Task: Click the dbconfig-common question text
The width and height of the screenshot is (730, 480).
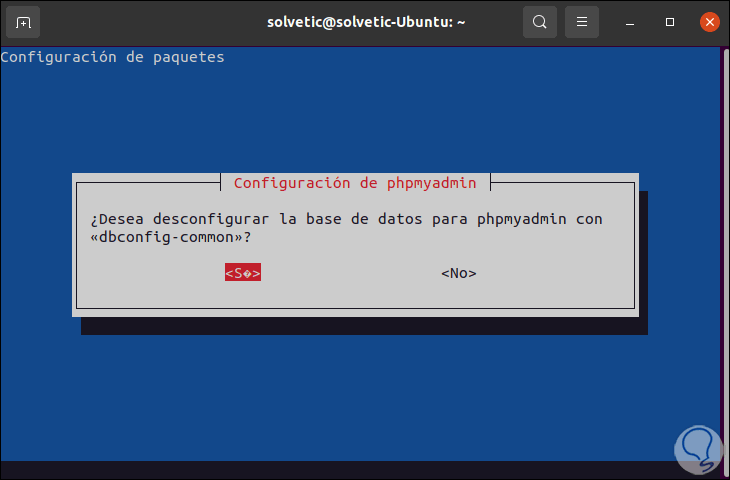Action: click(x=346, y=228)
